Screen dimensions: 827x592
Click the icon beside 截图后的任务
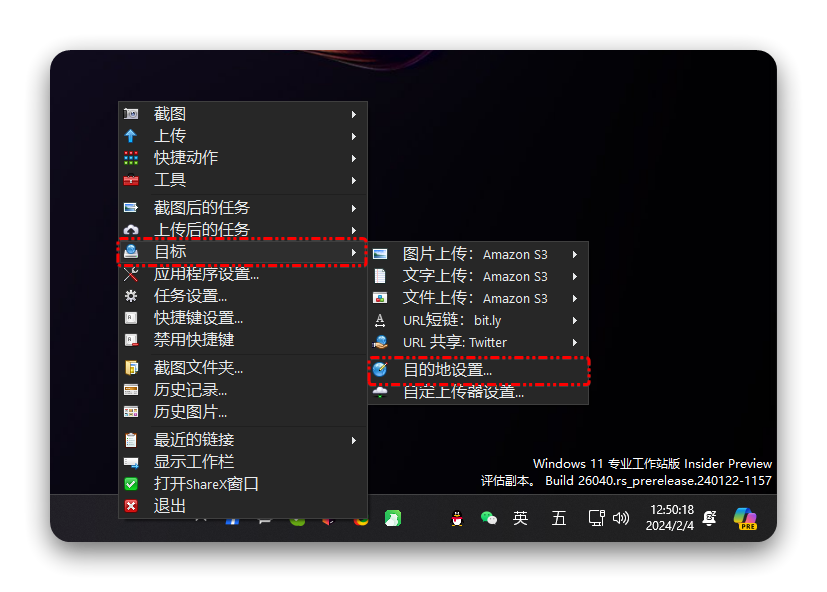(131, 208)
